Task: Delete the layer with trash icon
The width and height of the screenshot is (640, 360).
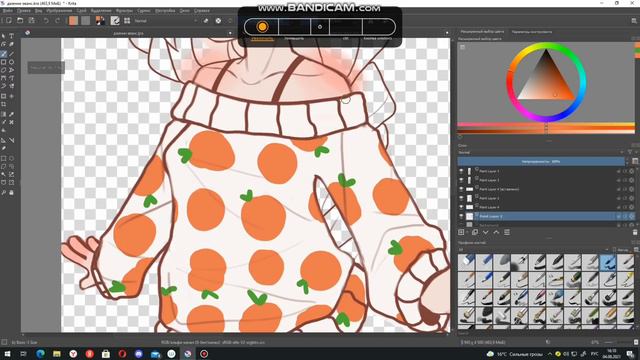Action: (635, 232)
